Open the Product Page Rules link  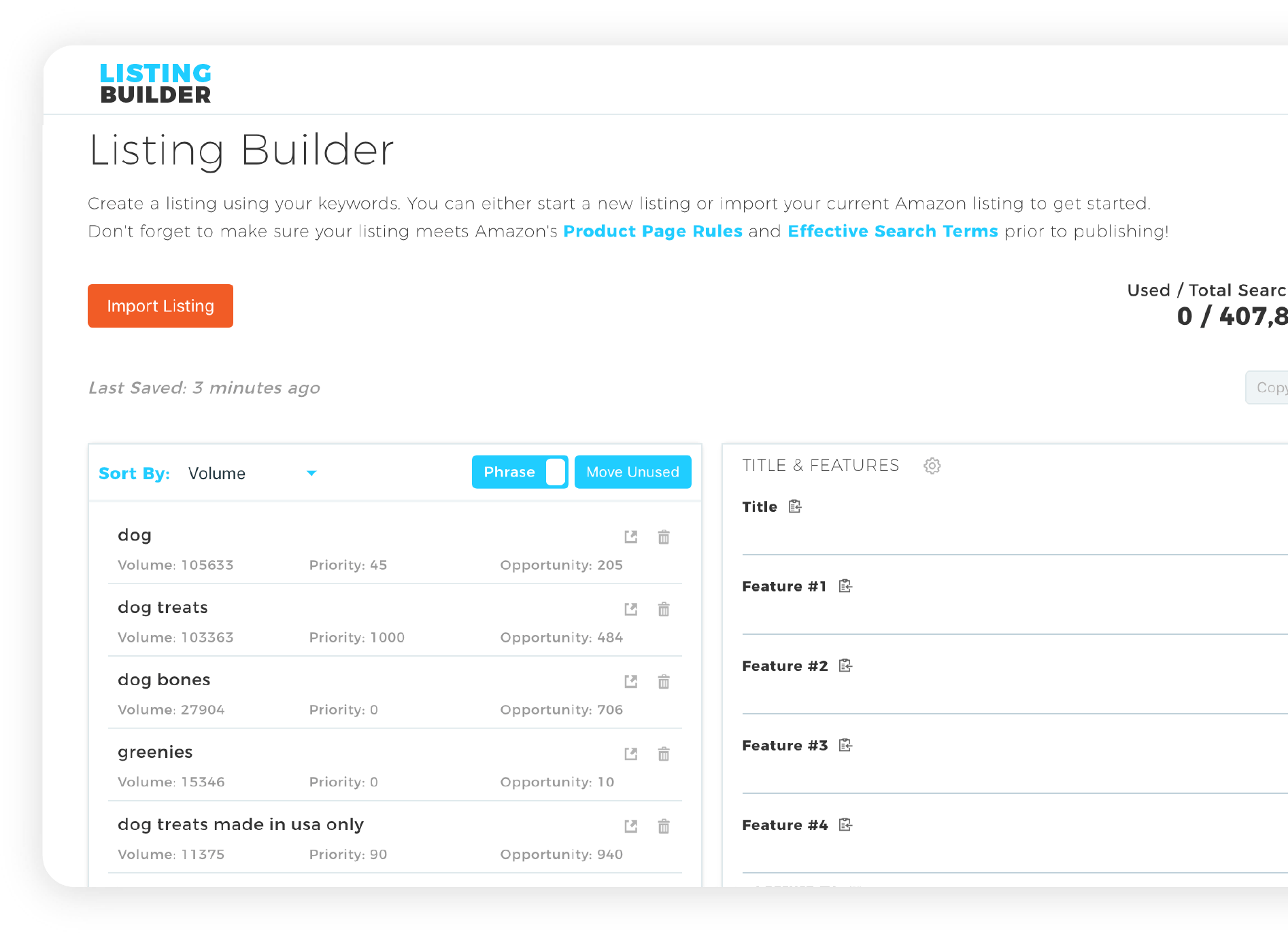[x=652, y=231]
